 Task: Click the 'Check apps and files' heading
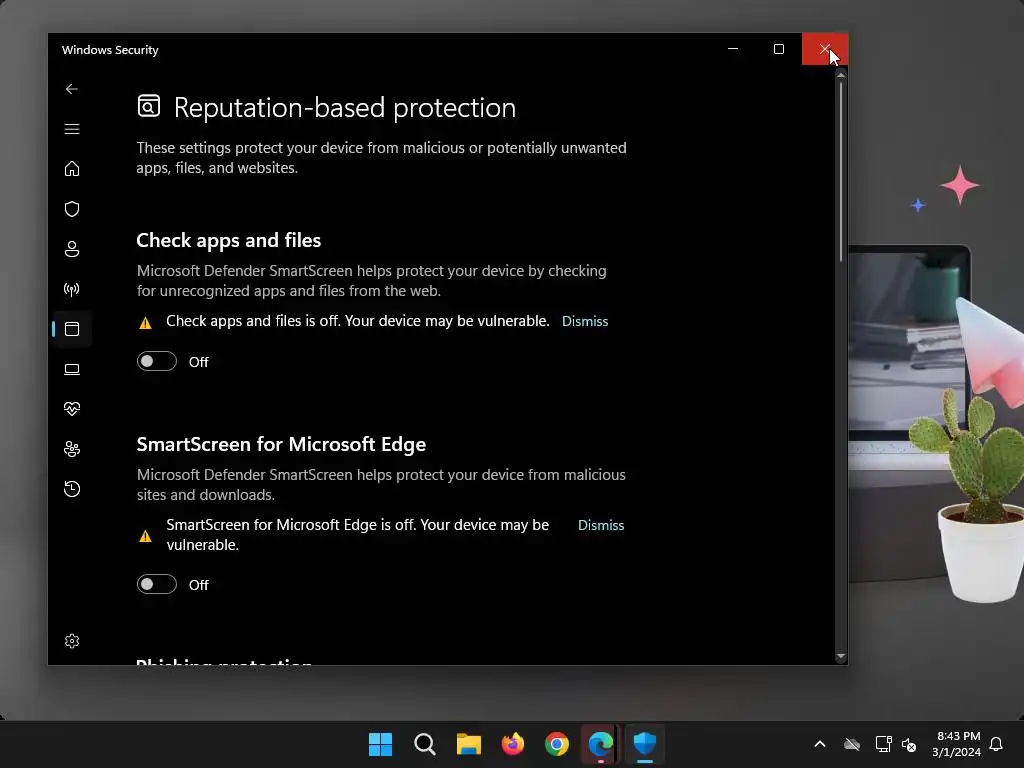229,240
